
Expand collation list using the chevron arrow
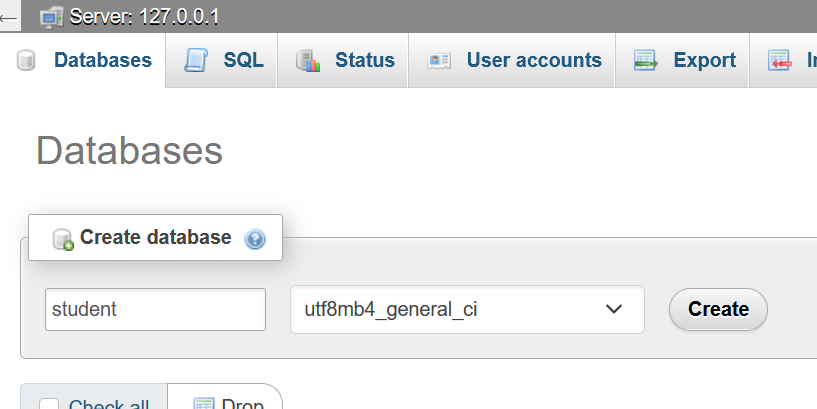(614, 309)
